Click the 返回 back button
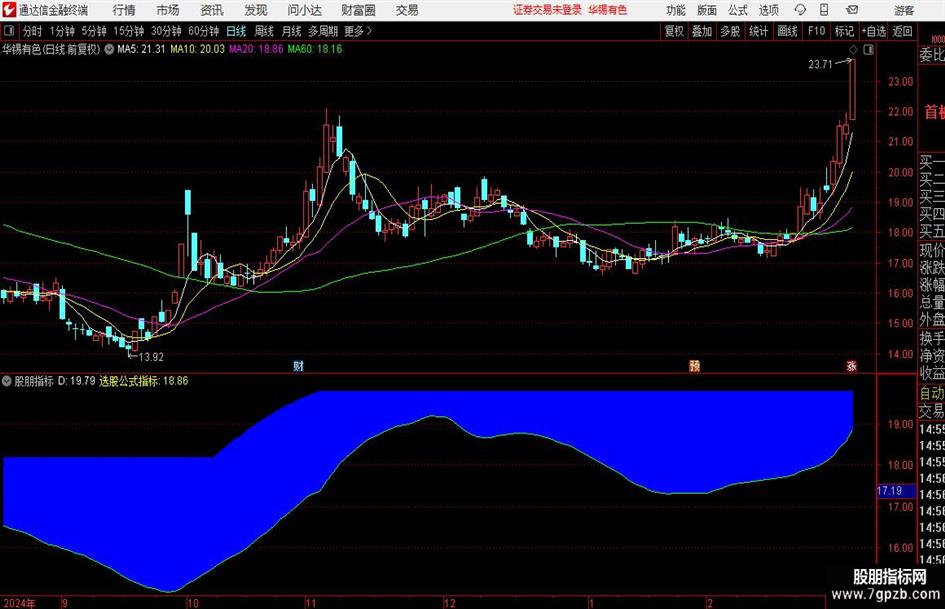This screenshot has height=609, width=945. tap(902, 31)
